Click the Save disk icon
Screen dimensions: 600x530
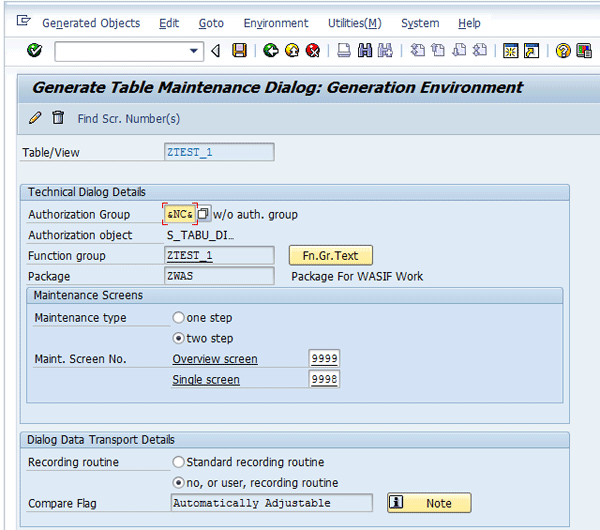[239, 50]
